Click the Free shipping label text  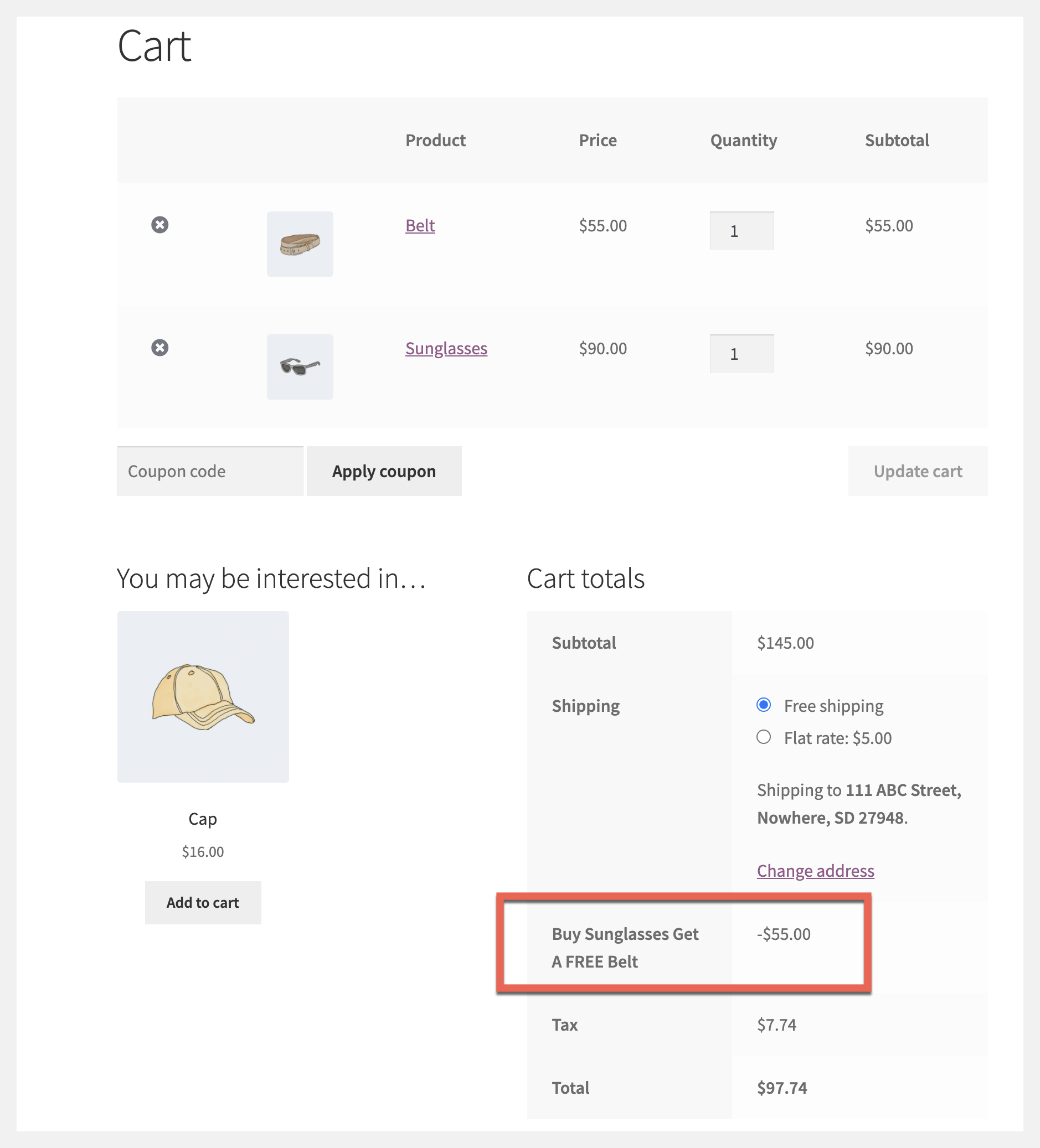[833, 706]
